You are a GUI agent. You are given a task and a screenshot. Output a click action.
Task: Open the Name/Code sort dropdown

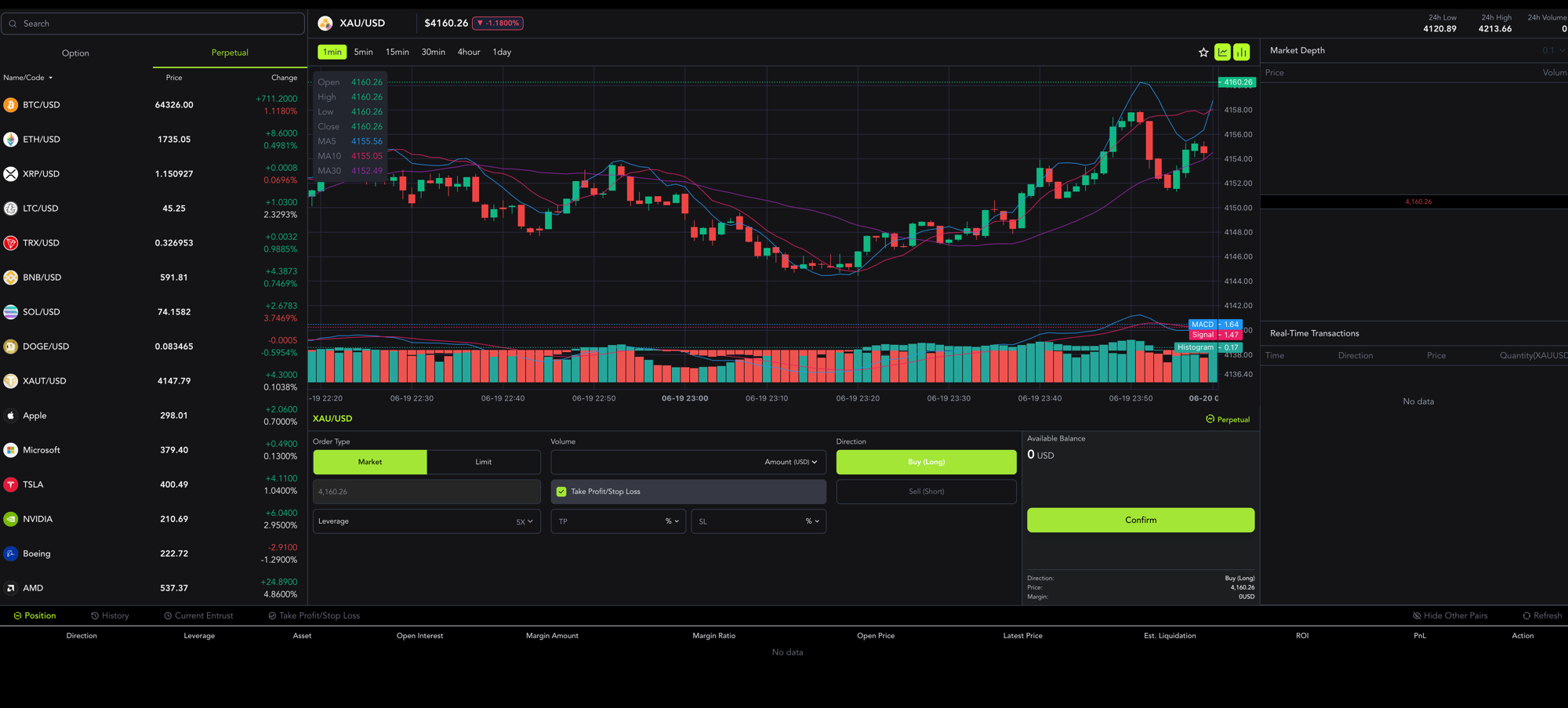coord(28,78)
